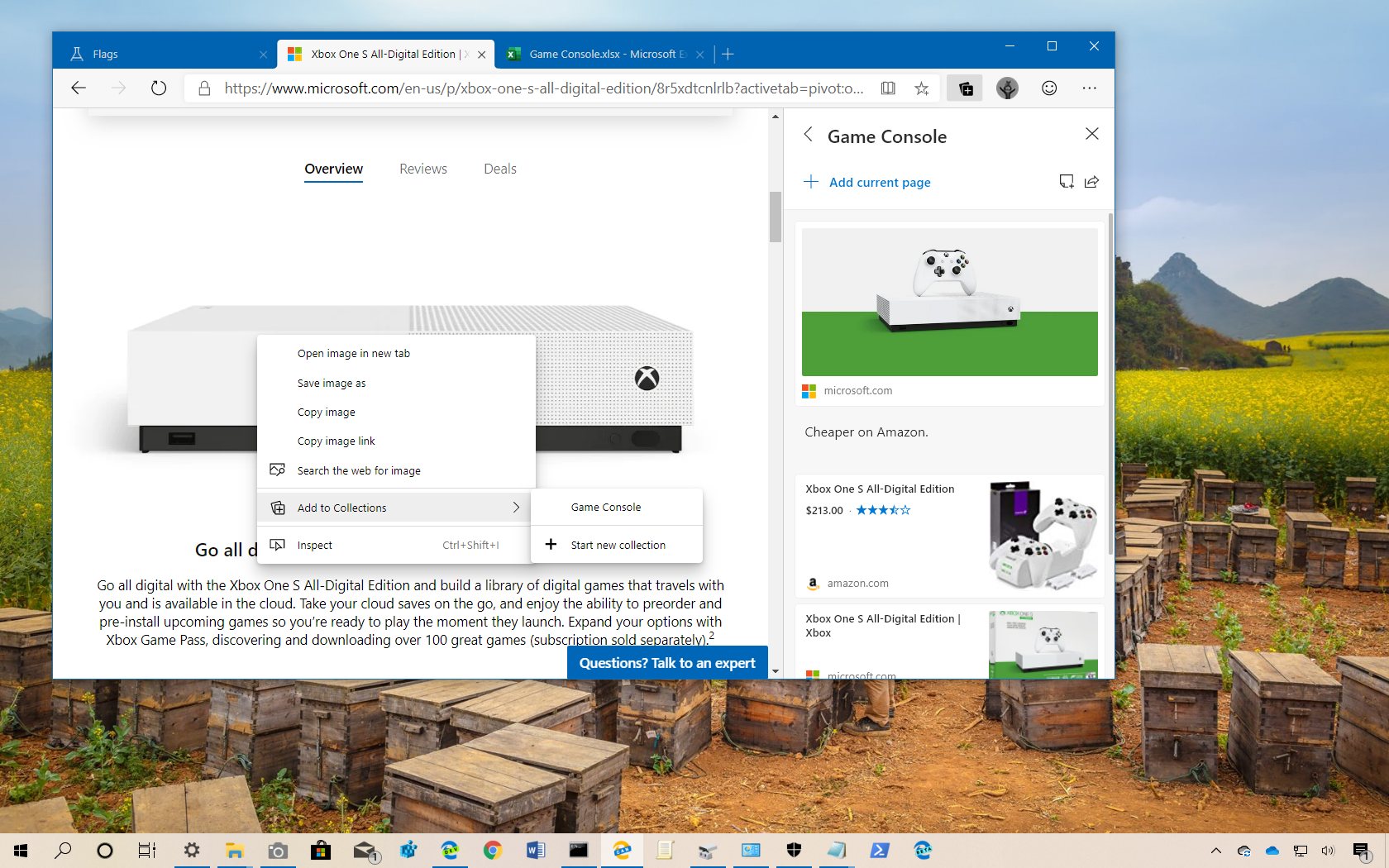Open File Explorer from taskbar
Image resolution: width=1389 pixels, height=868 pixels.
click(235, 851)
